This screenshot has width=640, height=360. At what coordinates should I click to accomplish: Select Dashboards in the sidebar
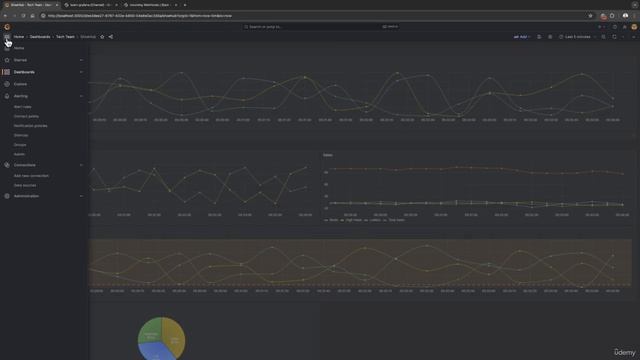(x=24, y=72)
